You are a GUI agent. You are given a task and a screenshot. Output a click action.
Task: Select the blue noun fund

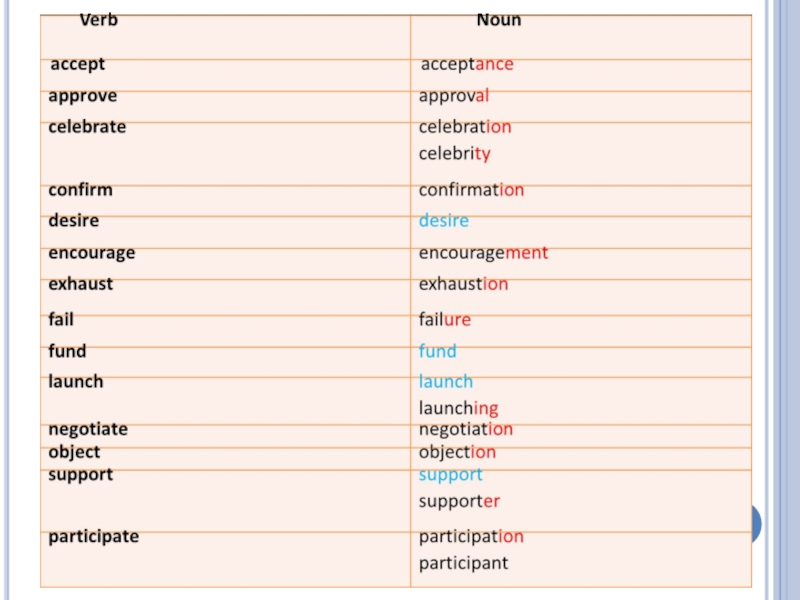(437, 351)
